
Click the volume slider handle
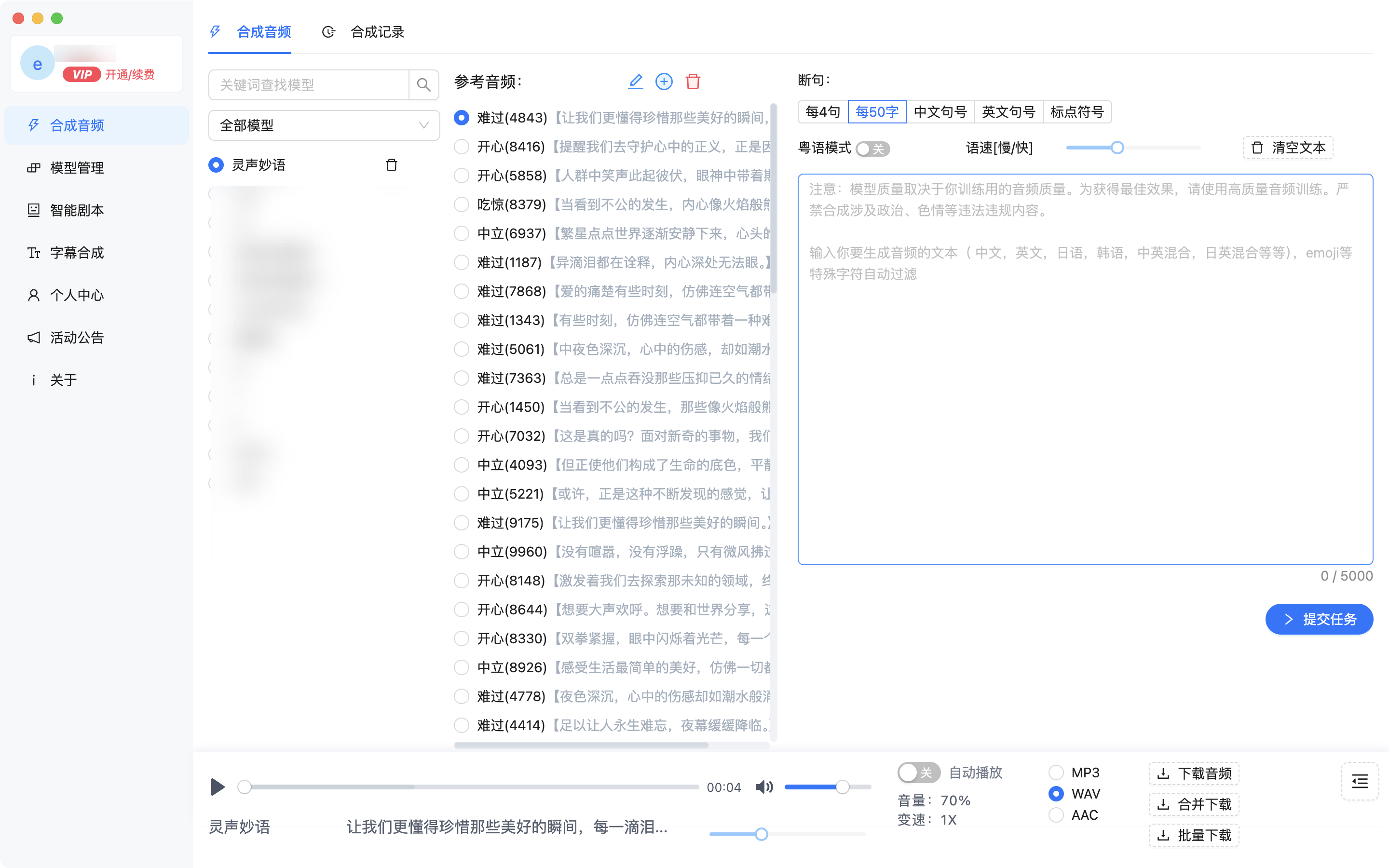pyautogui.click(x=842, y=787)
